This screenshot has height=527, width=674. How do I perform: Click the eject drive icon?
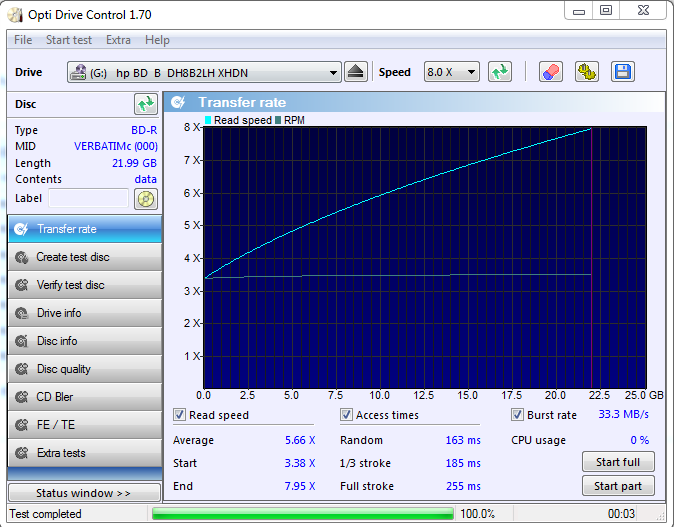(356, 72)
